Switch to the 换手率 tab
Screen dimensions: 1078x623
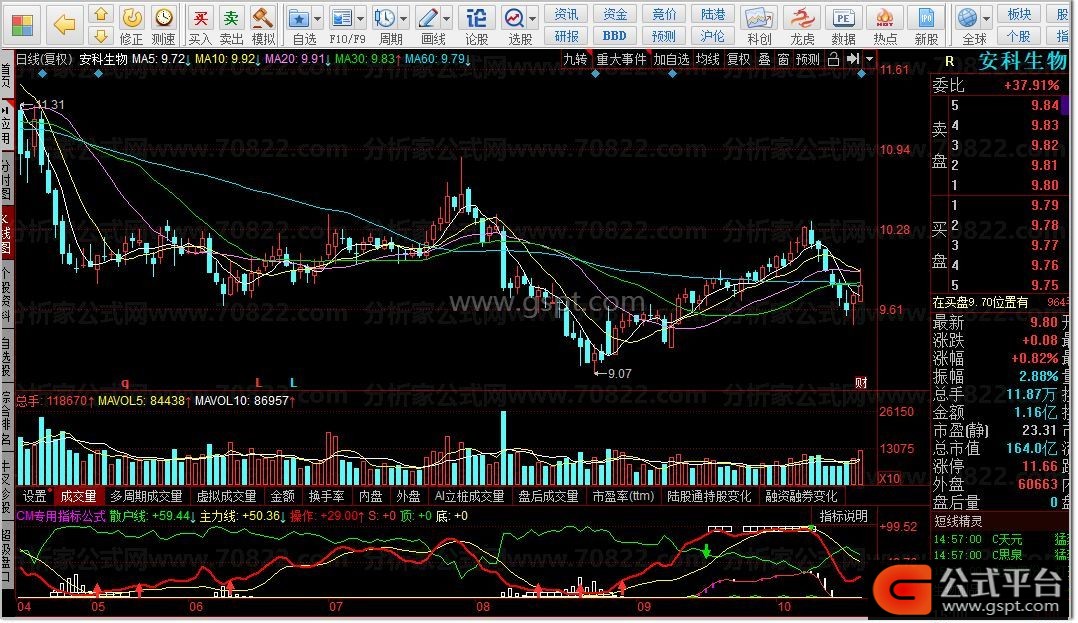point(327,496)
